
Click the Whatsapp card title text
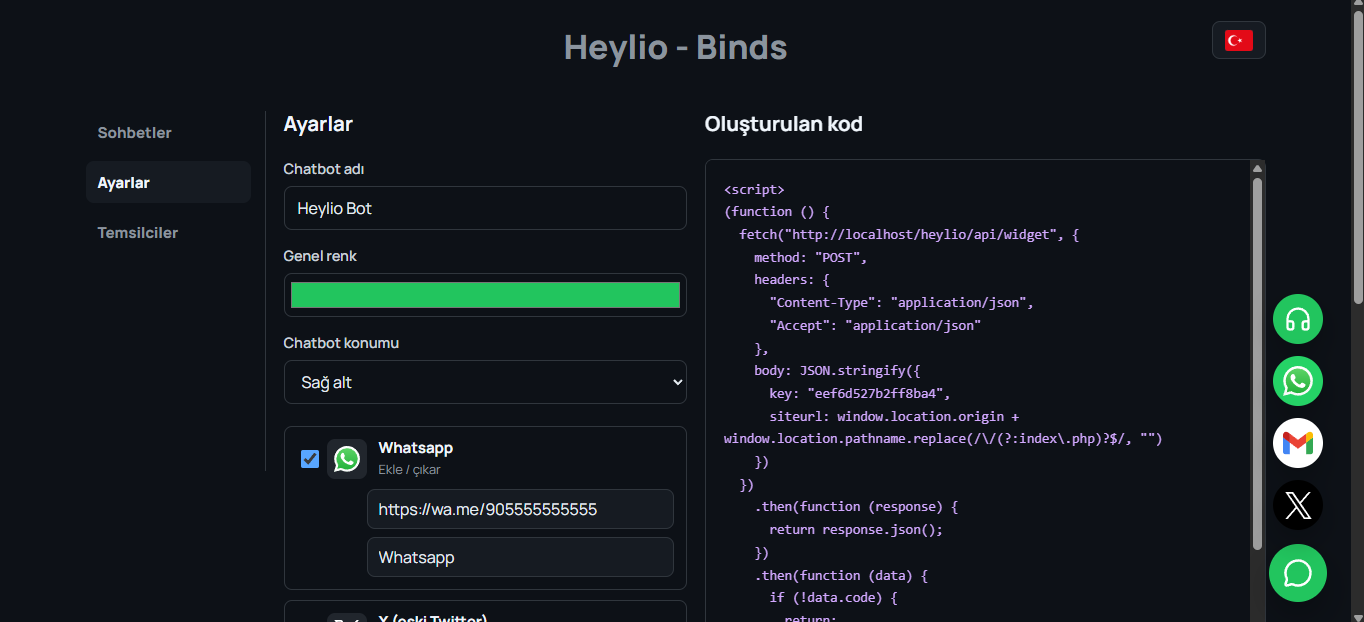[x=416, y=448]
